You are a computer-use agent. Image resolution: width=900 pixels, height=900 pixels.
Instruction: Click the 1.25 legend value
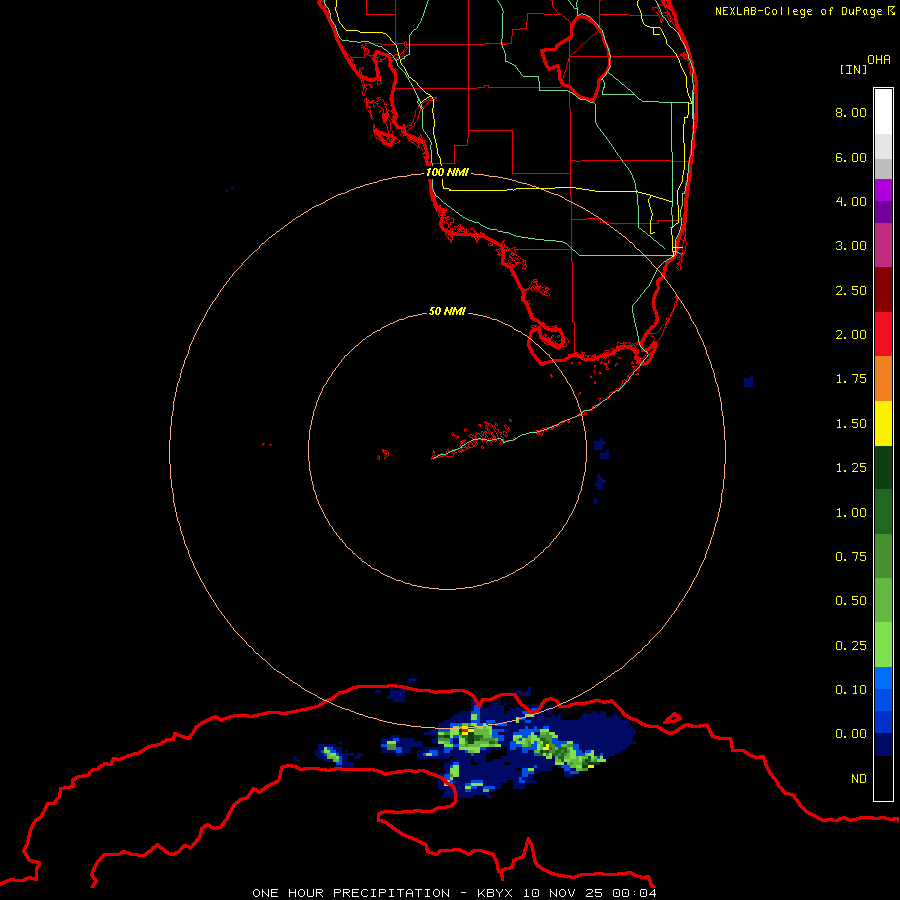click(851, 468)
